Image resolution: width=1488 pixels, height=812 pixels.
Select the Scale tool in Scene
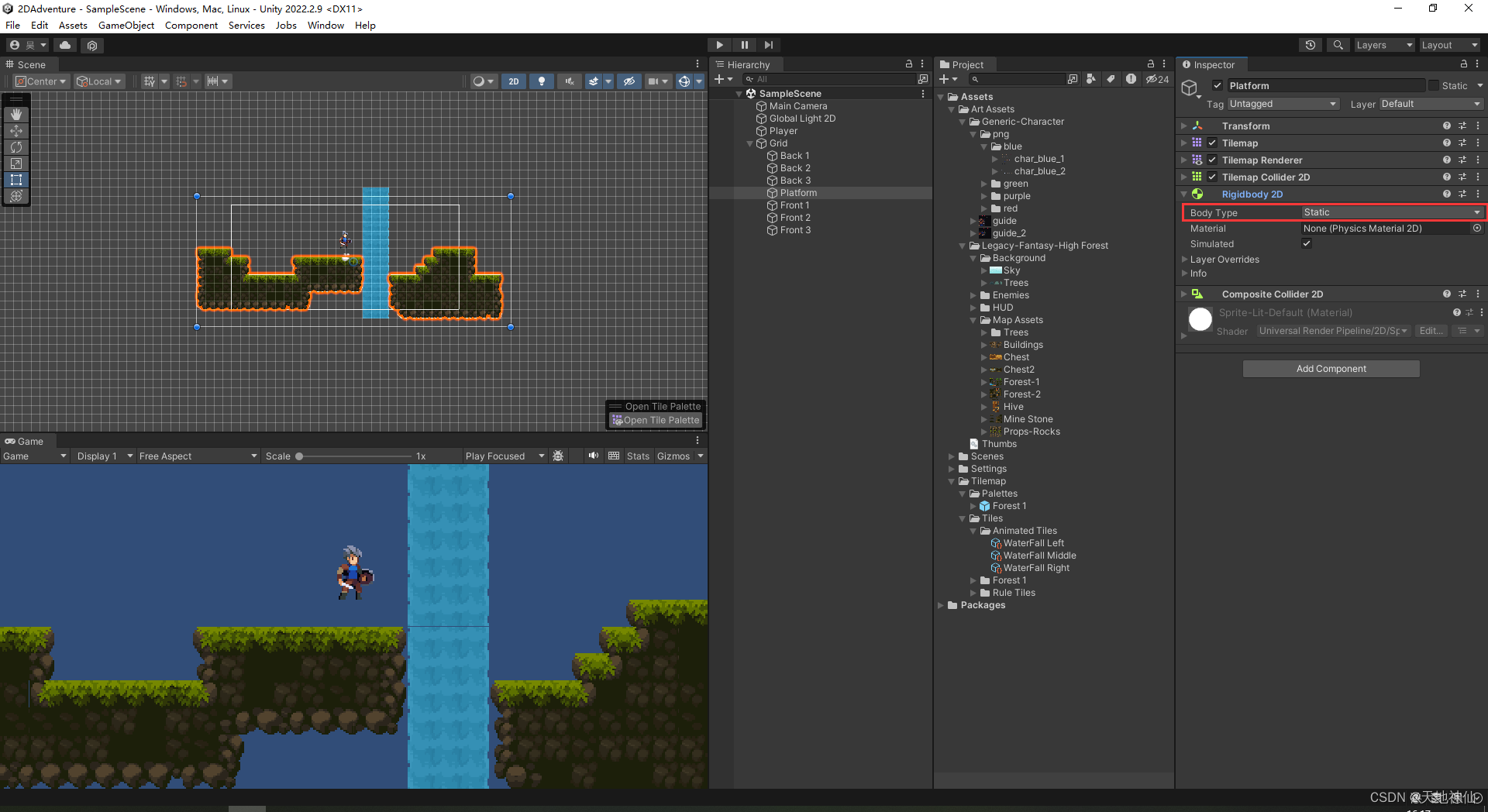(x=16, y=163)
